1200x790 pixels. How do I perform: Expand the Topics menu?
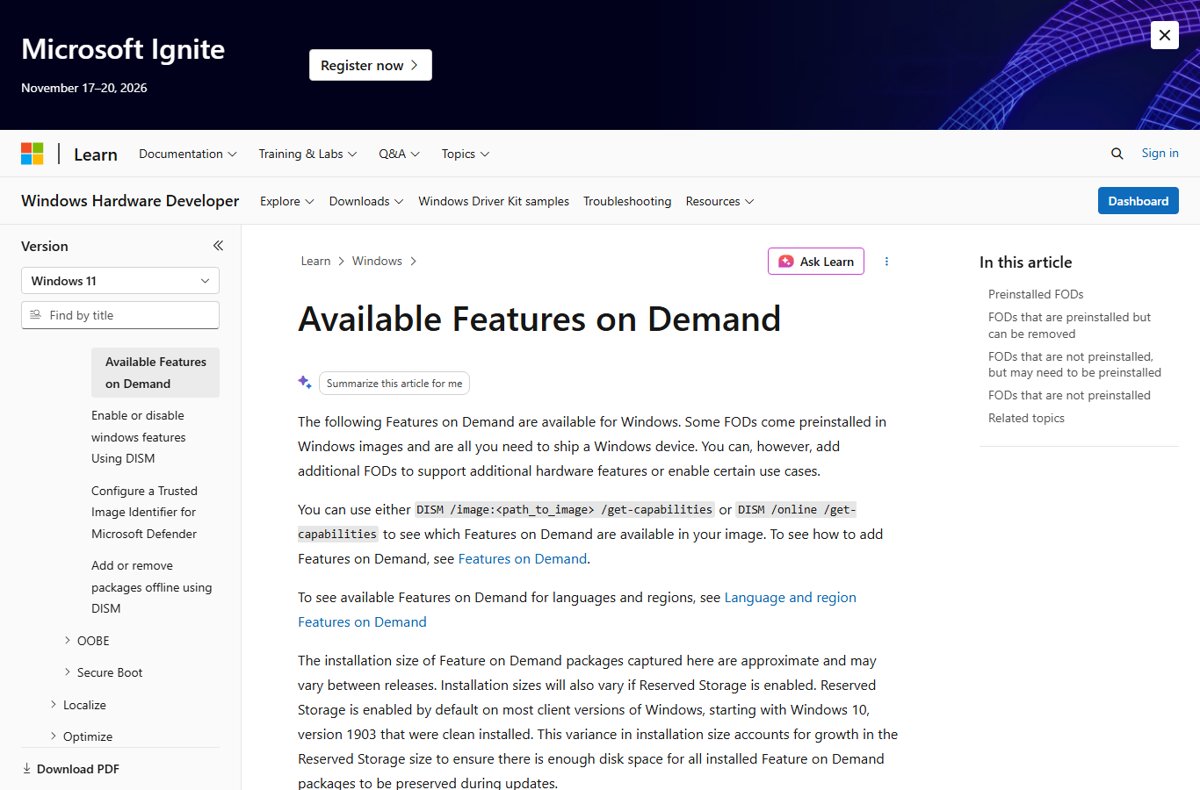tap(465, 154)
